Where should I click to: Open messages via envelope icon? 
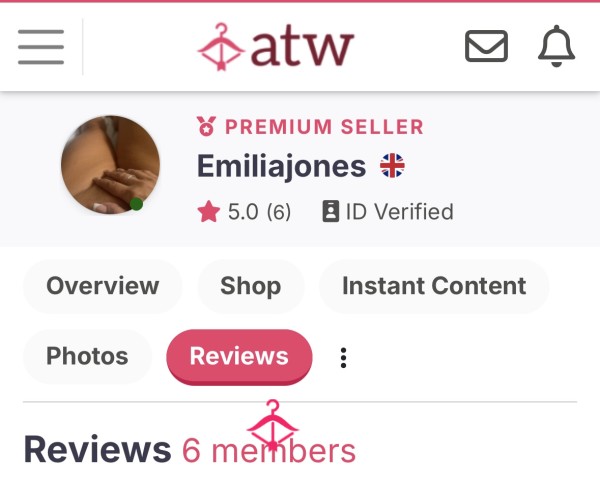coord(486,46)
